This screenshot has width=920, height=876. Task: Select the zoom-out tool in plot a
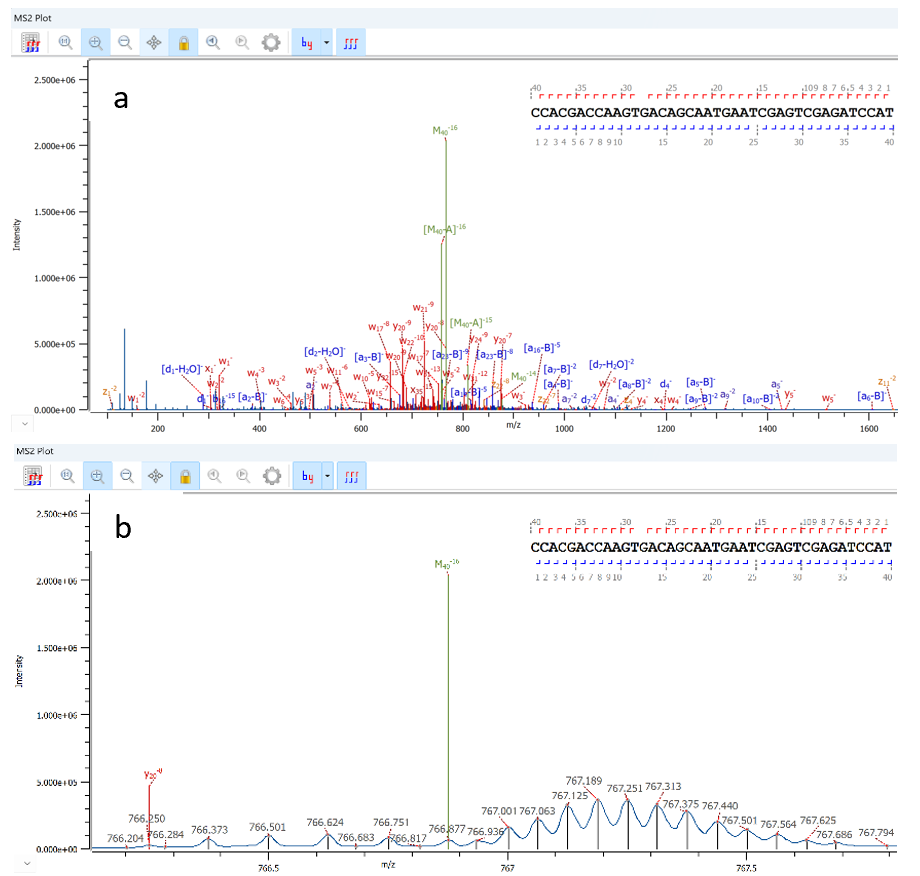tap(125, 43)
